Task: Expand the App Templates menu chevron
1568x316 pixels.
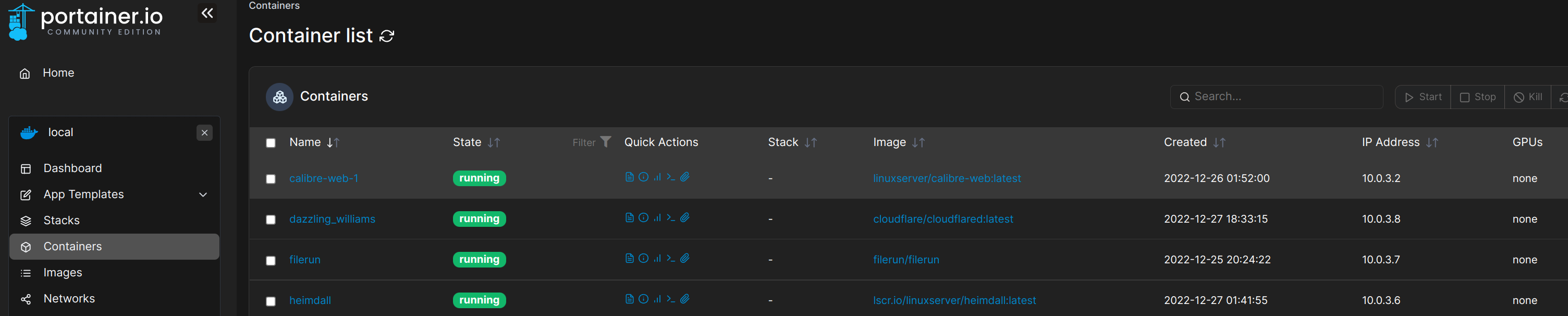Action: point(203,195)
